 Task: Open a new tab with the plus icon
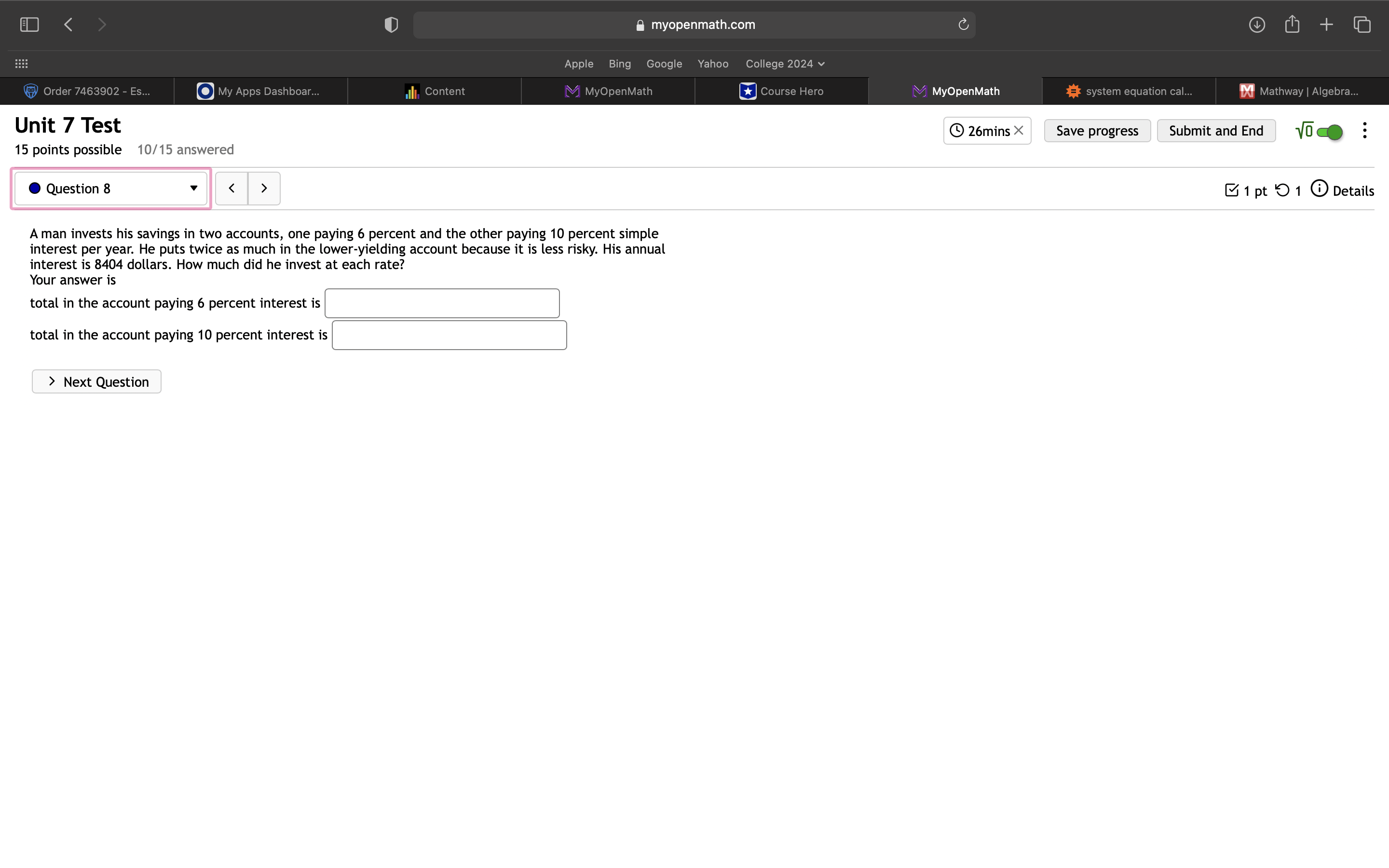pos(1326,24)
